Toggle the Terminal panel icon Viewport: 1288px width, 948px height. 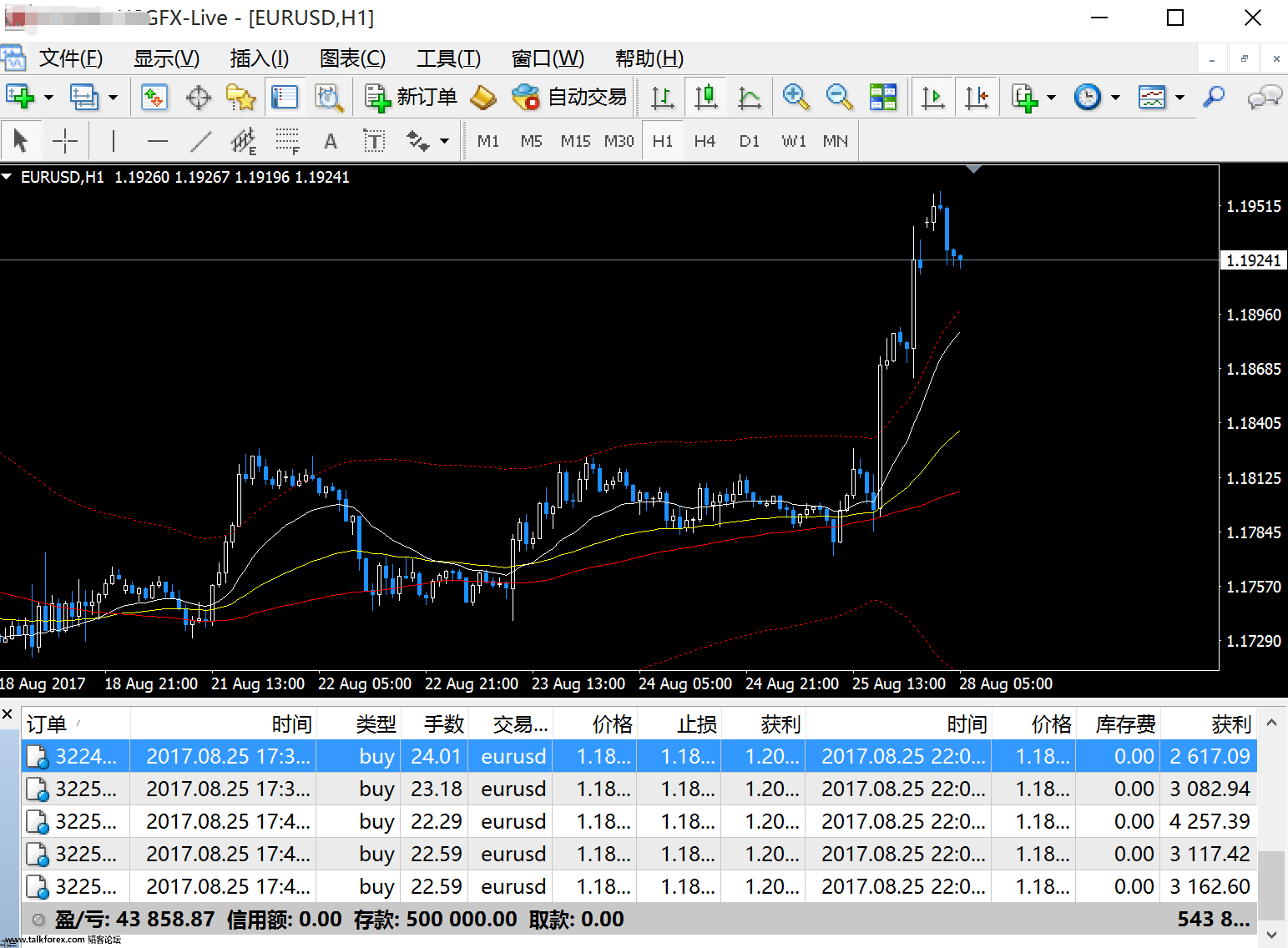[285, 97]
